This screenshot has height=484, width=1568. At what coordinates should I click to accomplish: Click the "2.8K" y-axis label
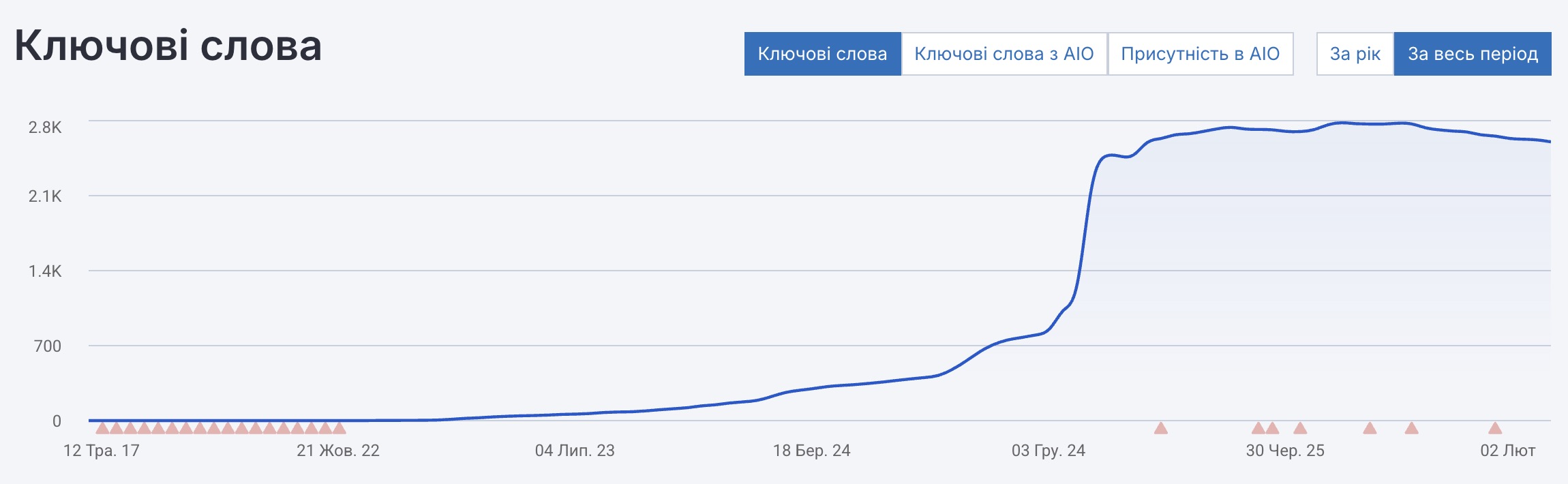(x=45, y=127)
